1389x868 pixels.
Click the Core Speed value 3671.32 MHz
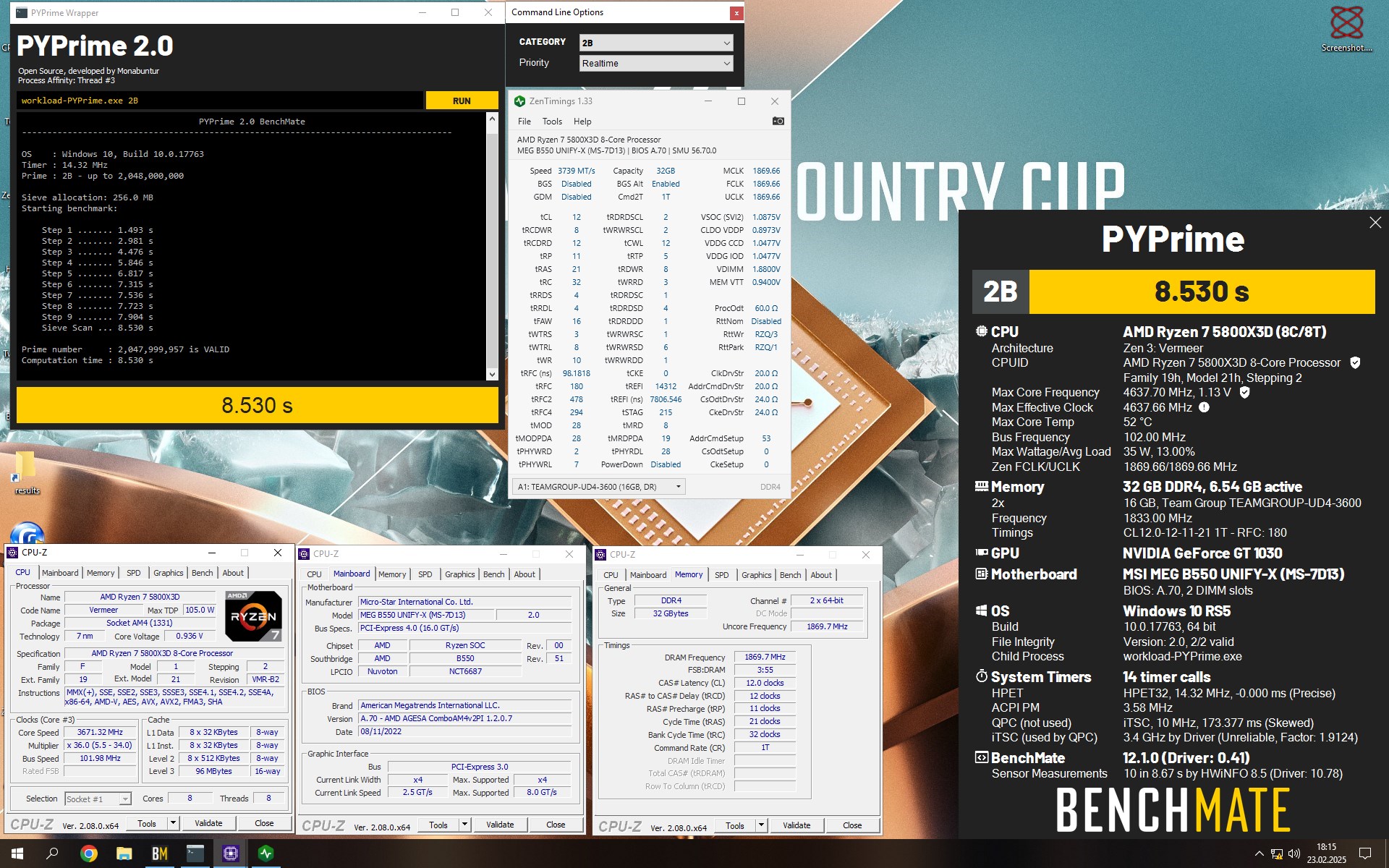100,732
